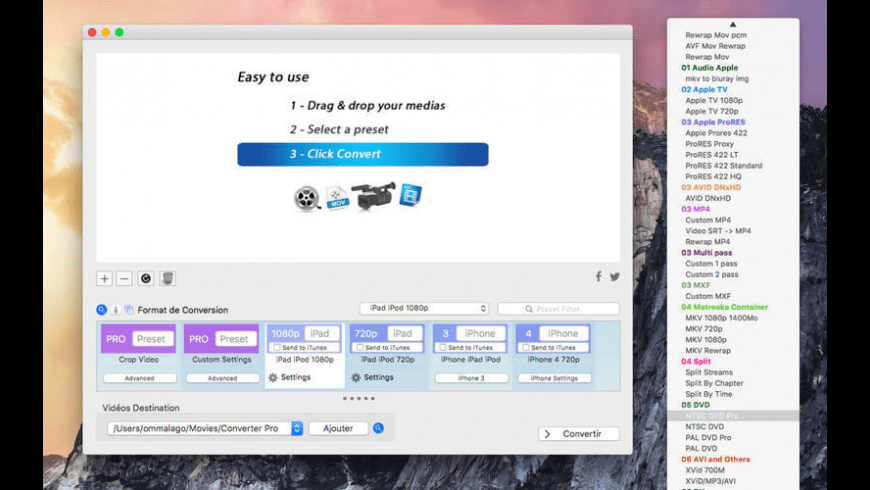Click the MOV file icon
The image size is (870, 490).
(x=337, y=198)
